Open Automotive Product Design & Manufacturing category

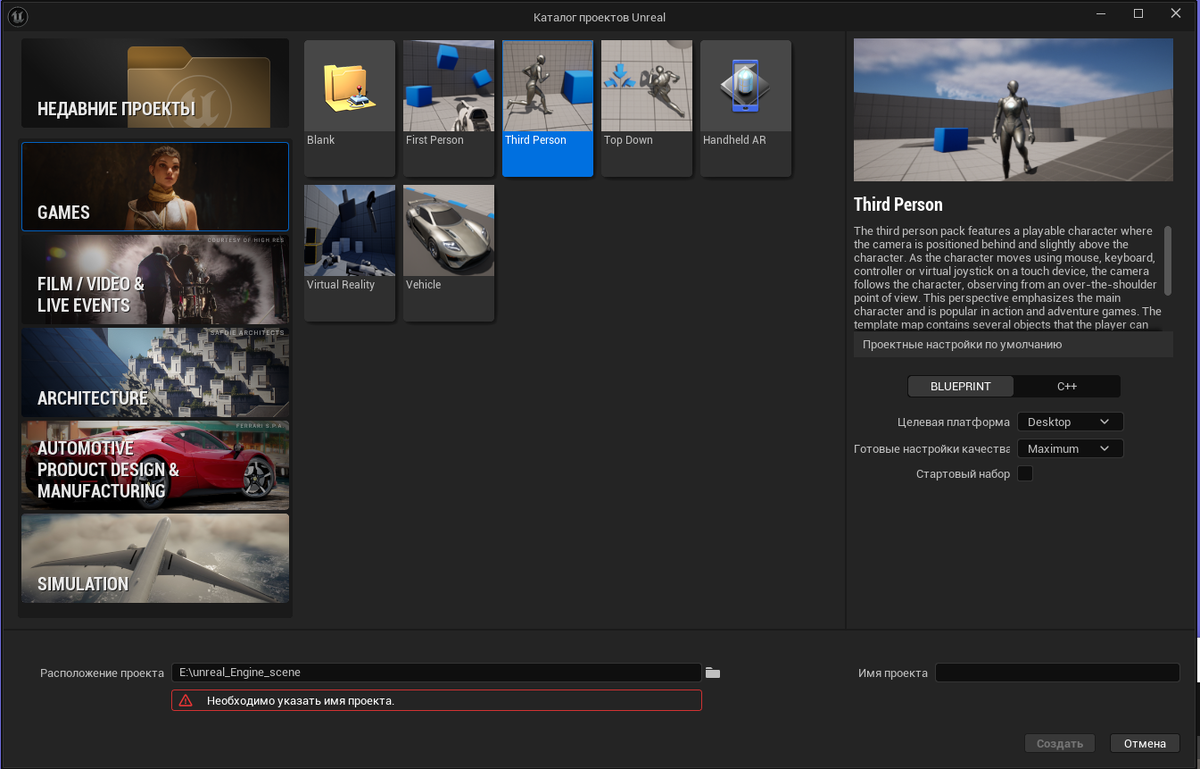pos(155,465)
